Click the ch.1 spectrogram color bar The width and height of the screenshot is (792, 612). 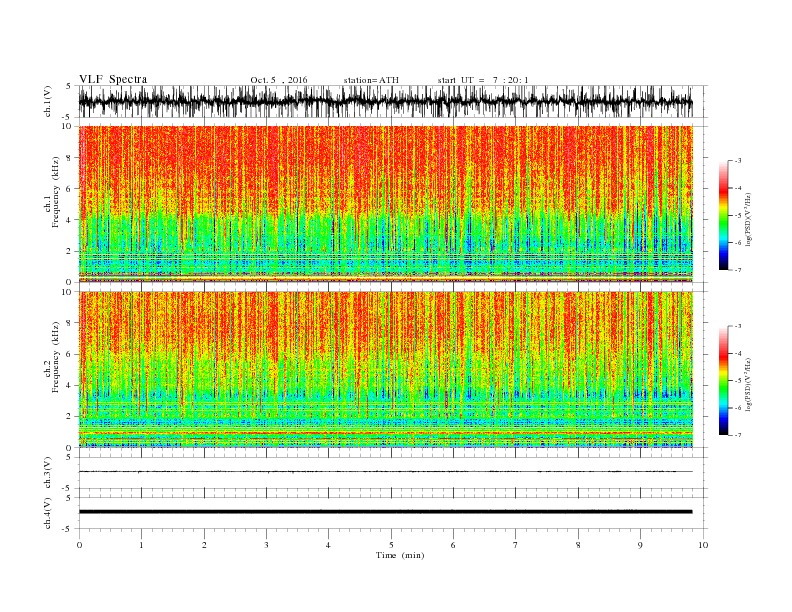tap(723, 215)
